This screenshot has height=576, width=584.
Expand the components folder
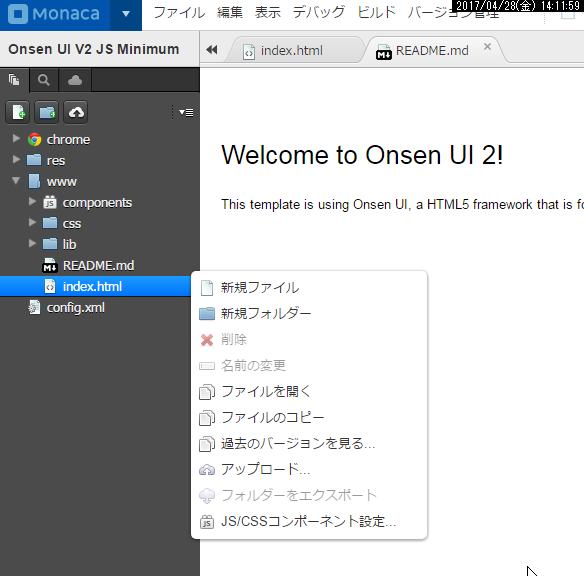pyautogui.click(x=32, y=201)
